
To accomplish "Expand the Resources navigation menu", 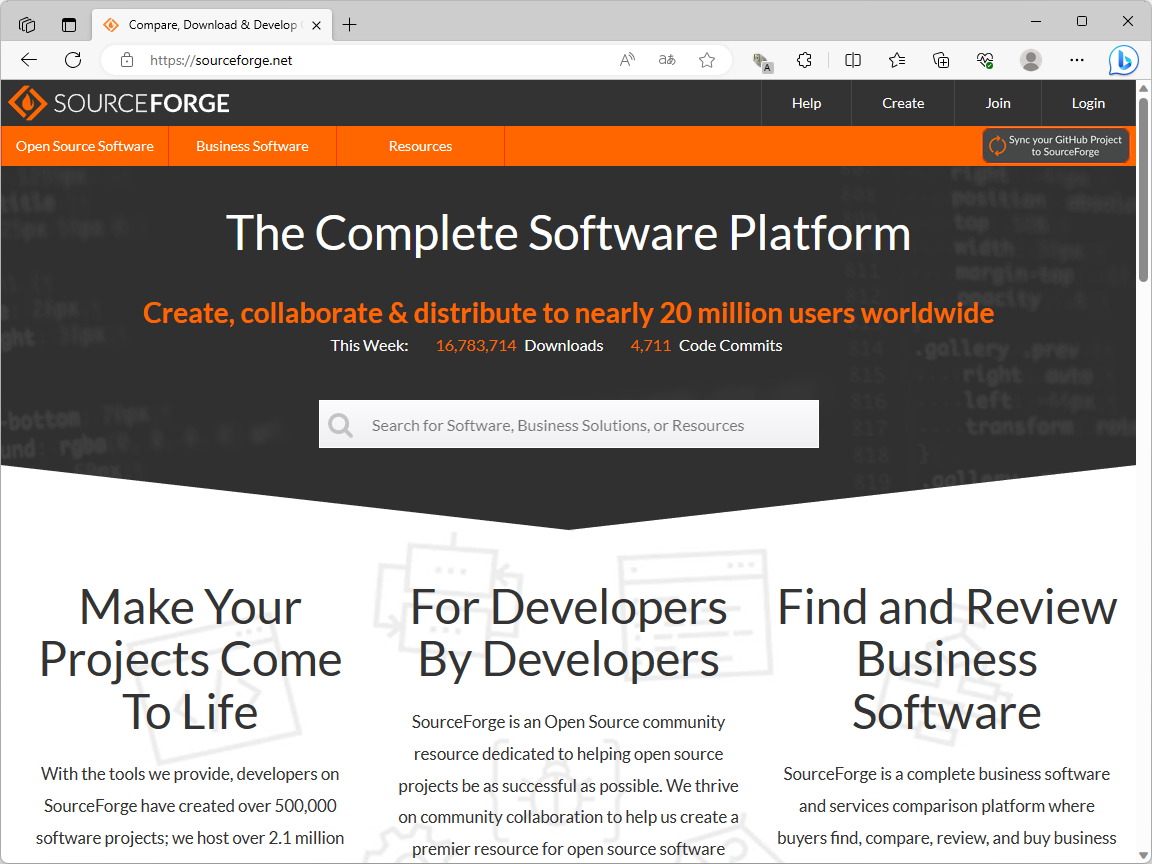I will pyautogui.click(x=420, y=146).
